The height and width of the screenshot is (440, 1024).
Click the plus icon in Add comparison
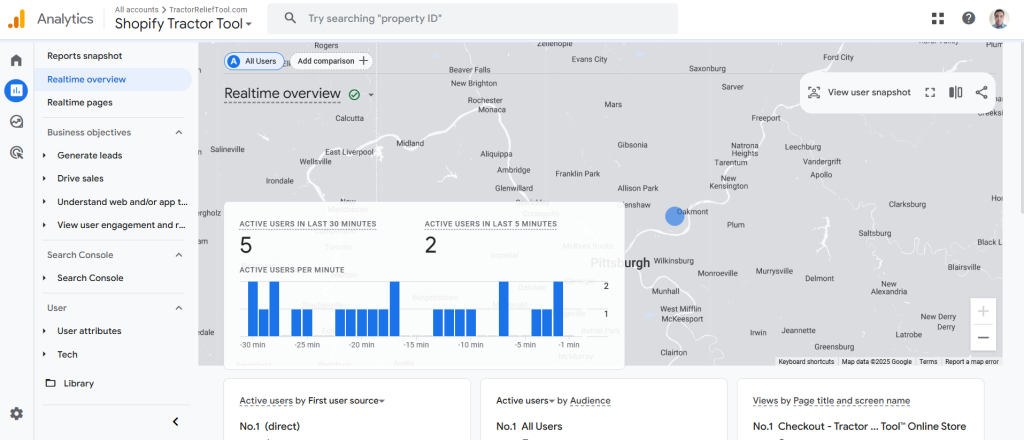pyautogui.click(x=364, y=61)
